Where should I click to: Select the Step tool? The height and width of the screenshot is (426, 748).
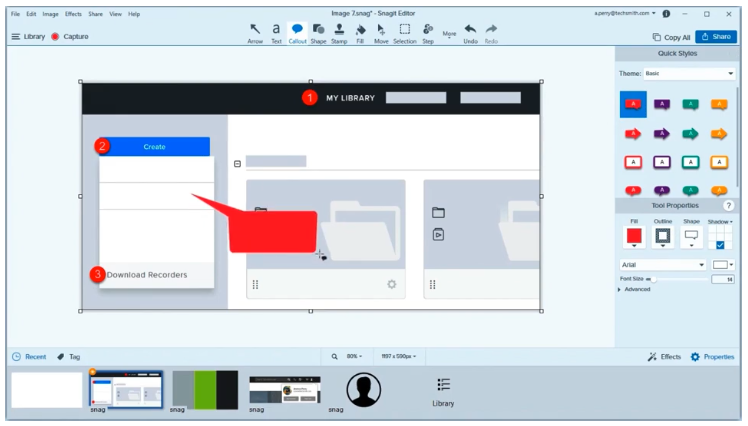[x=428, y=32]
